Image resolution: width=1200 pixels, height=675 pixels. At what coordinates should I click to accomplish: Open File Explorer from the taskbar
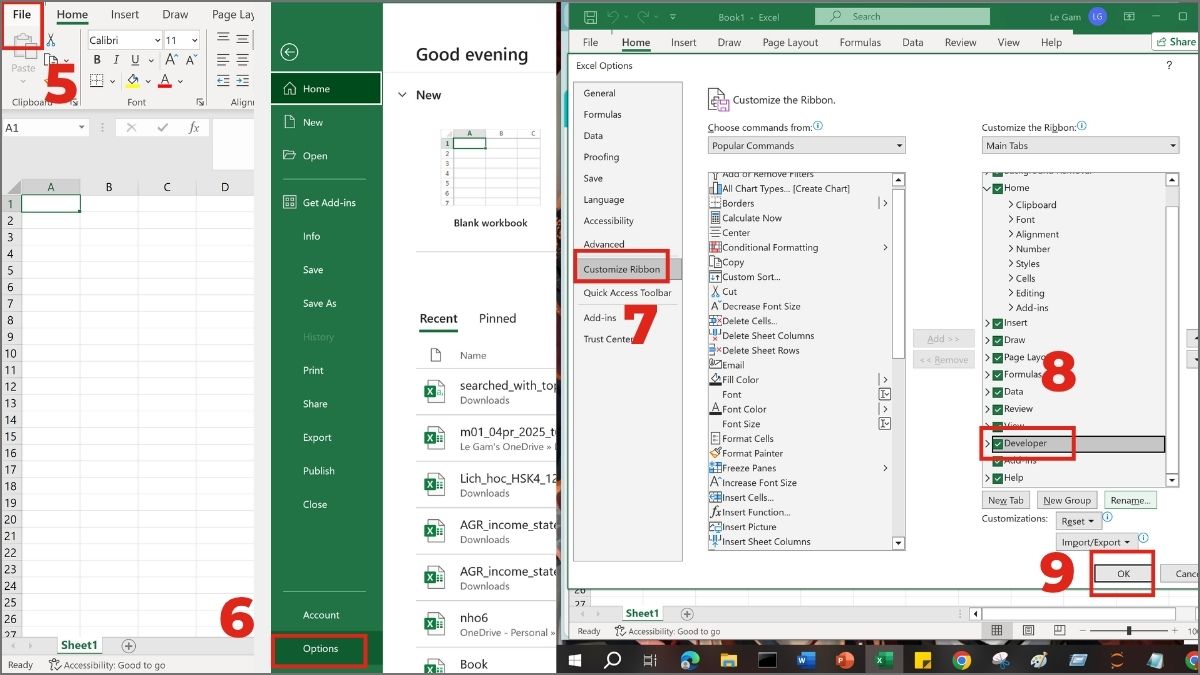[728, 660]
